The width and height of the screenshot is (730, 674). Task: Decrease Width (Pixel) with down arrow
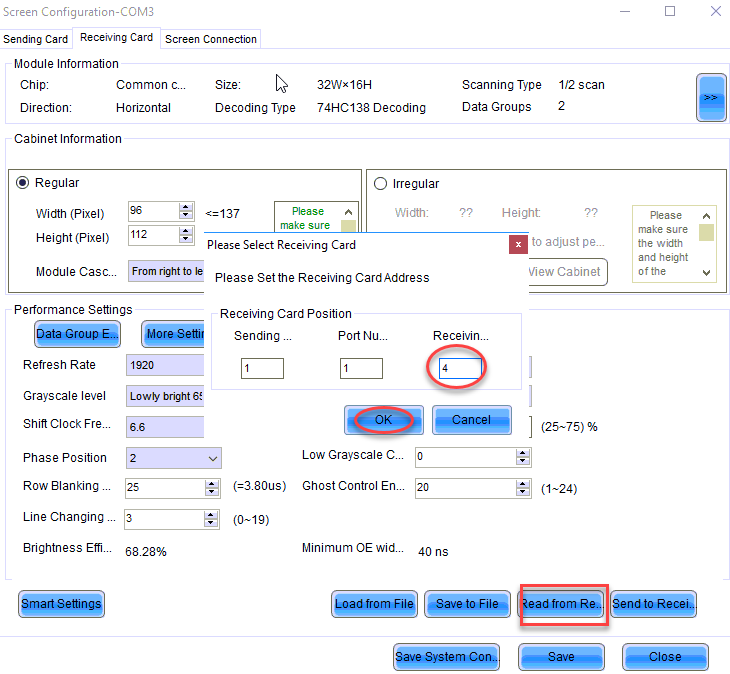pyautogui.click(x=186, y=215)
